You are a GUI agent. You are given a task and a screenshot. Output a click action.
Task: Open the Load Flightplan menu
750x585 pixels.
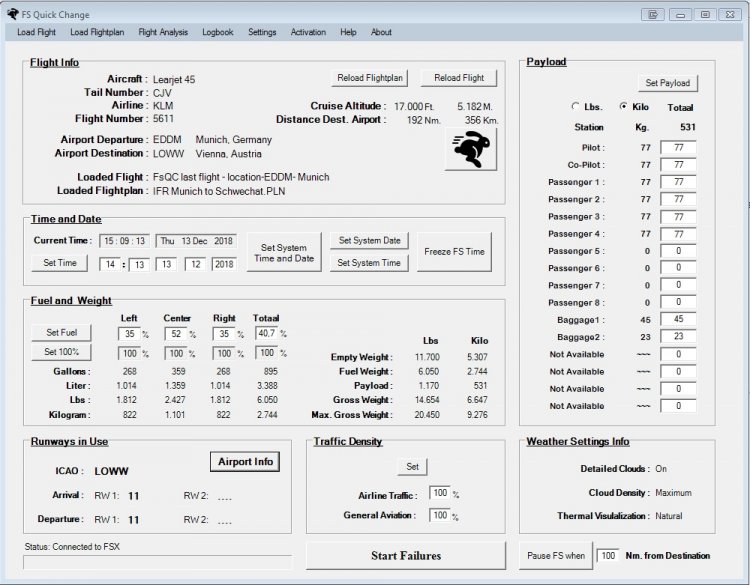tap(97, 32)
